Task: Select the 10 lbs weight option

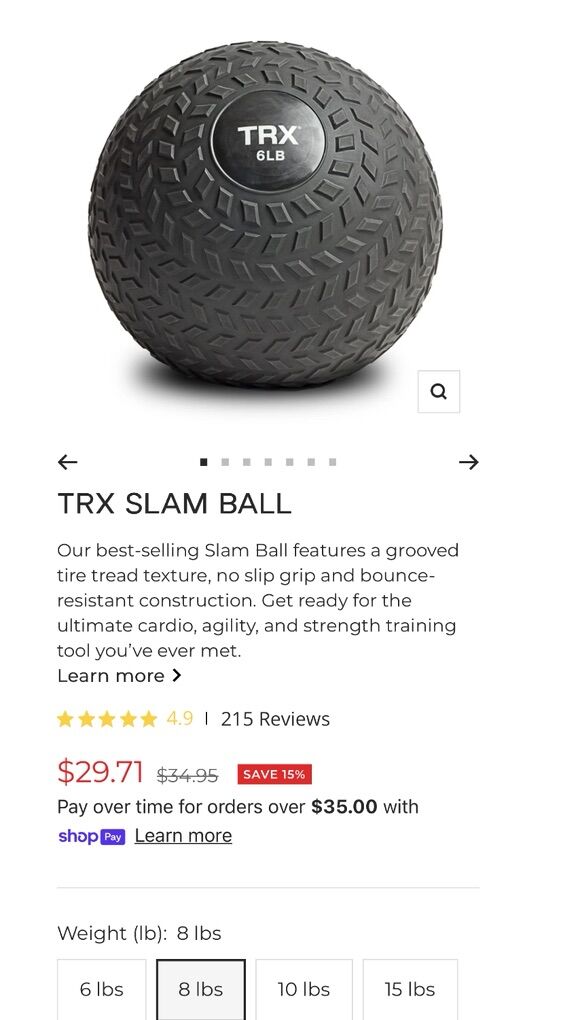Action: pyautogui.click(x=304, y=989)
